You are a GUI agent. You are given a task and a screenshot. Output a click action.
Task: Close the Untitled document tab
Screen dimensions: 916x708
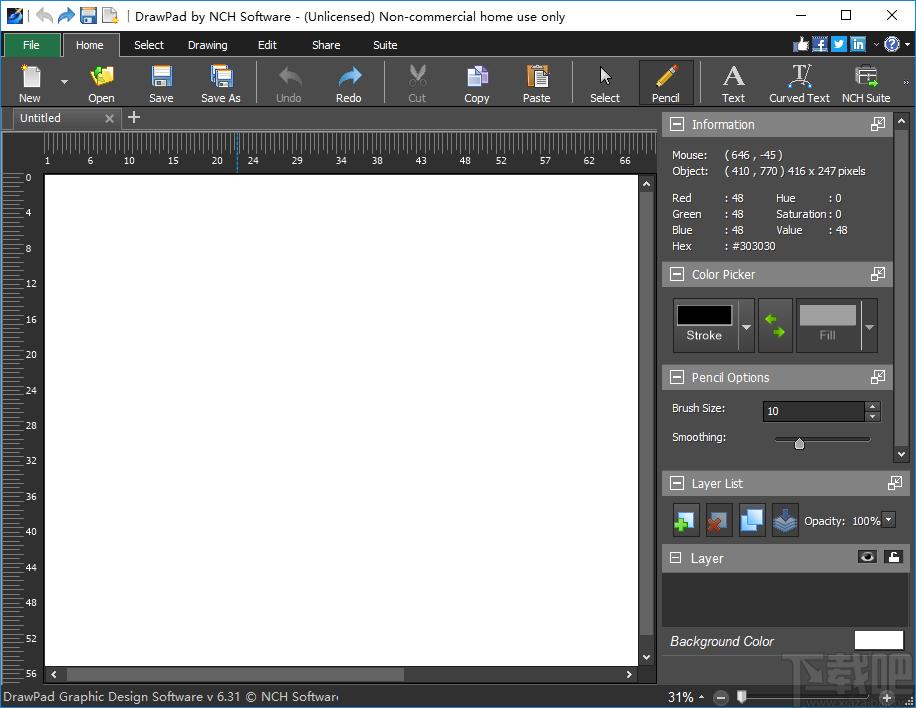coord(109,119)
